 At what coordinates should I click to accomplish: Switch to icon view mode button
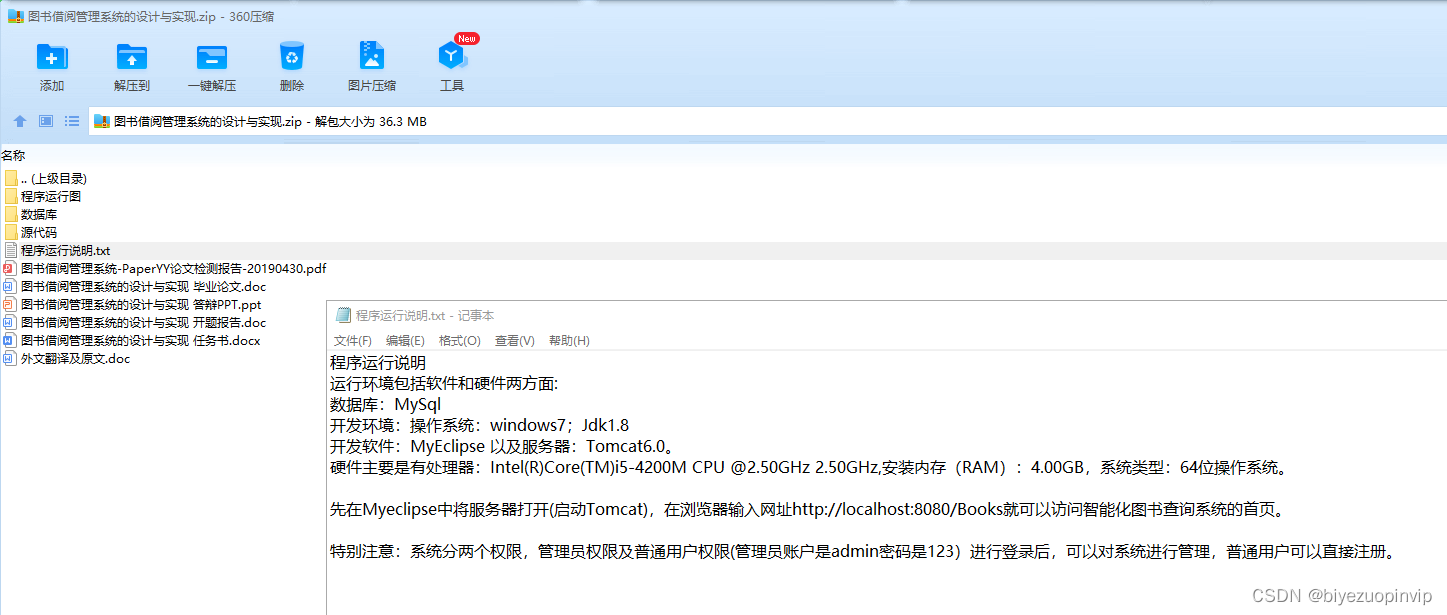(46, 121)
